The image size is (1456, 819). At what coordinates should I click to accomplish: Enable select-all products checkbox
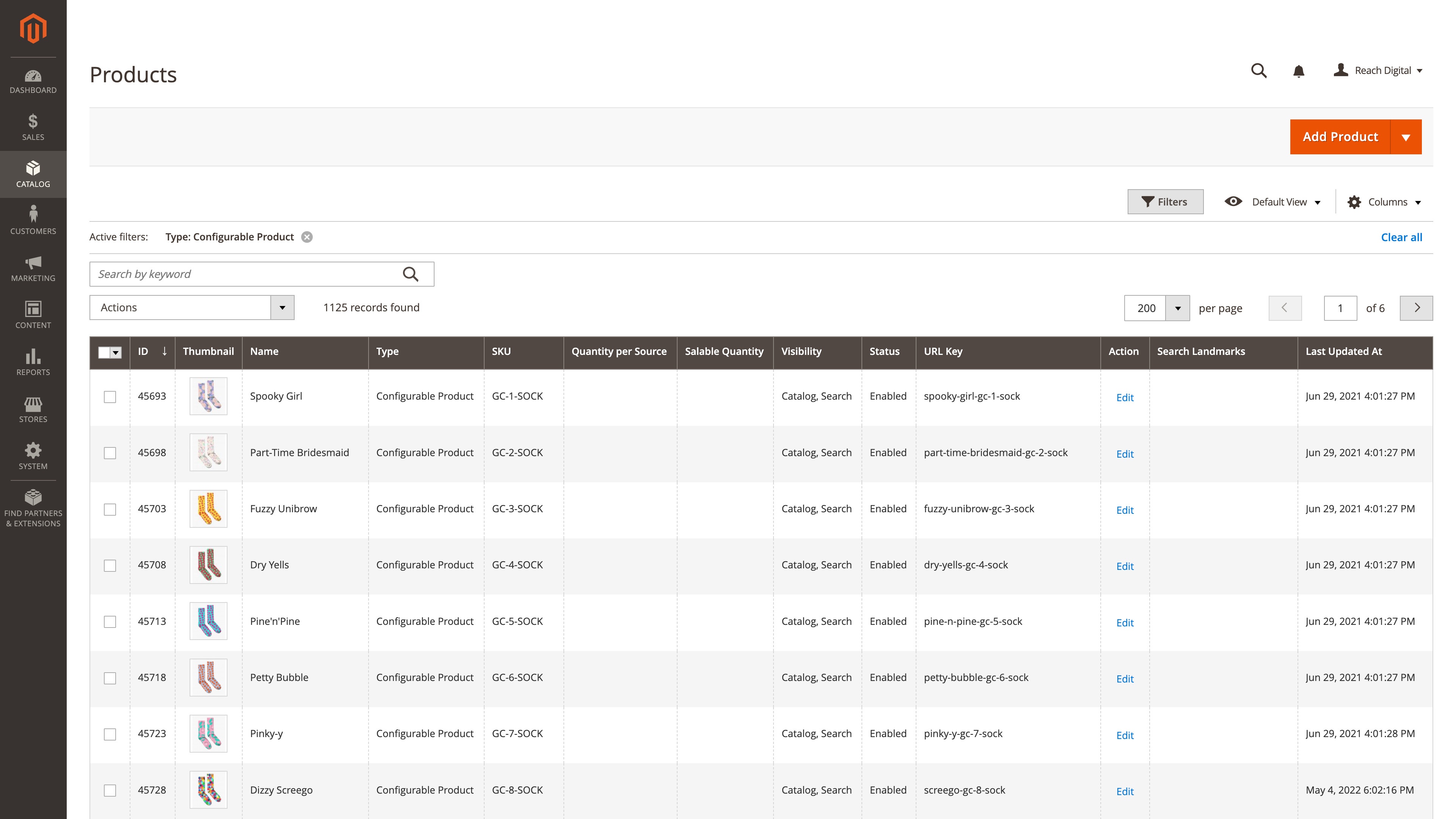[104, 352]
